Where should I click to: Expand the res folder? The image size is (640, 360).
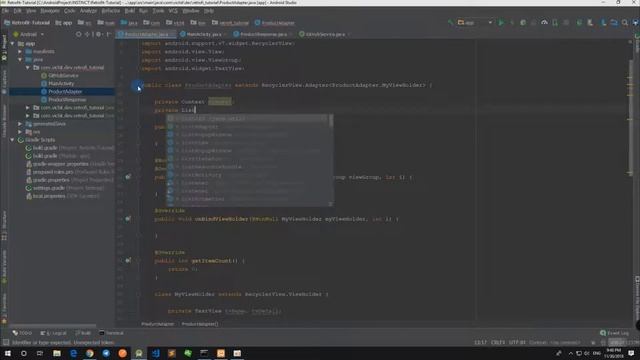(x=20, y=132)
